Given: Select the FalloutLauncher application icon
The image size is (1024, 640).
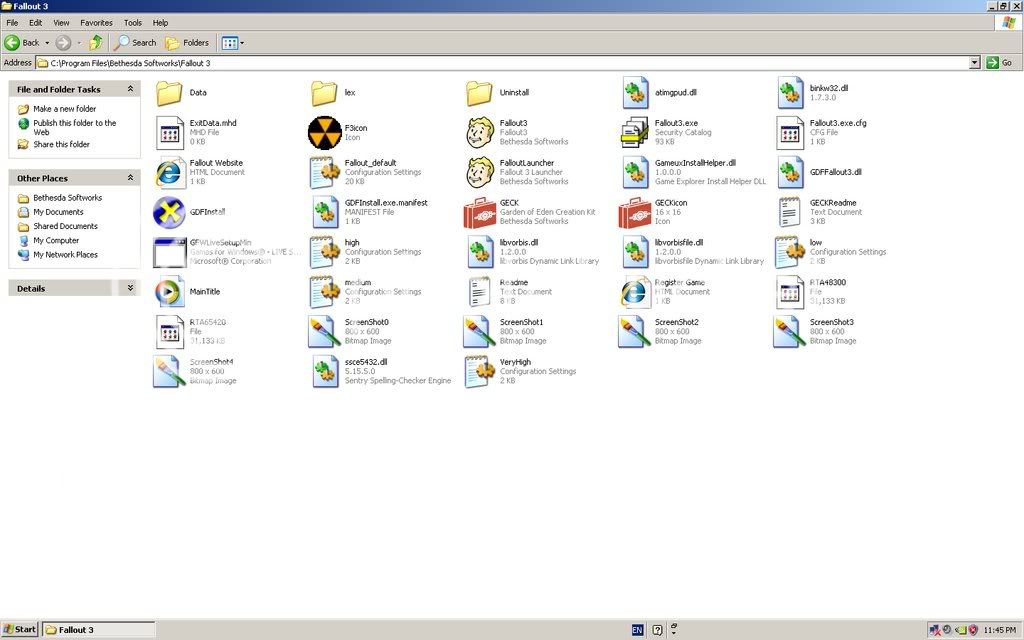Looking at the screenshot, I should pos(480,171).
